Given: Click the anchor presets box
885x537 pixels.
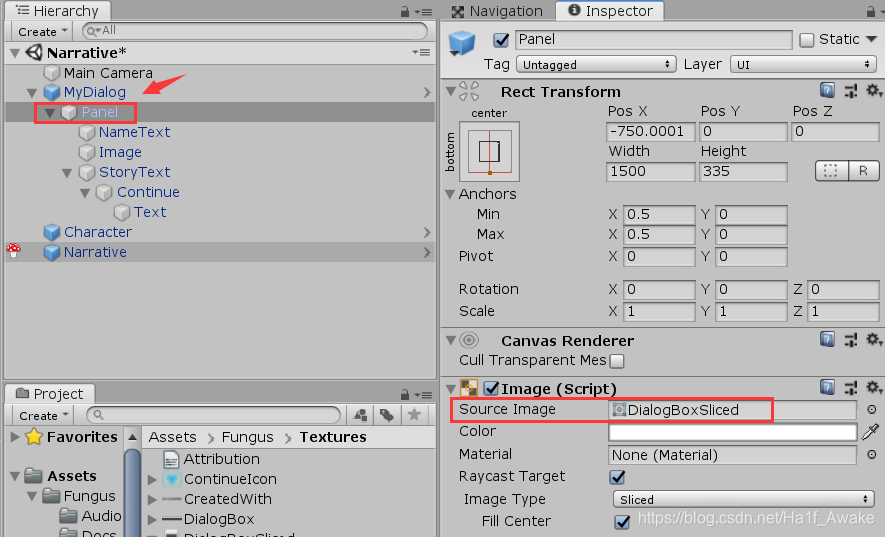Looking at the screenshot, I should pos(489,151).
